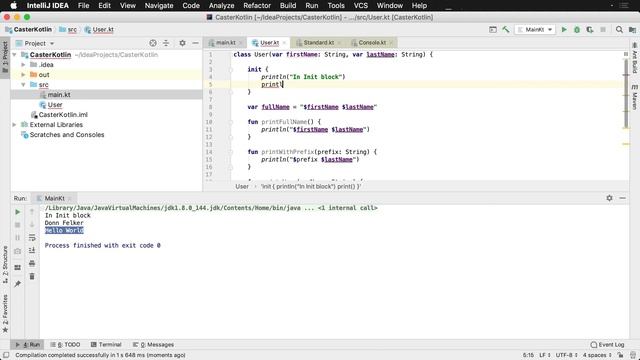Screen dimensions: 640x360
Task: Restore layout icon in Run panel
Action: click(x=17, y=267)
